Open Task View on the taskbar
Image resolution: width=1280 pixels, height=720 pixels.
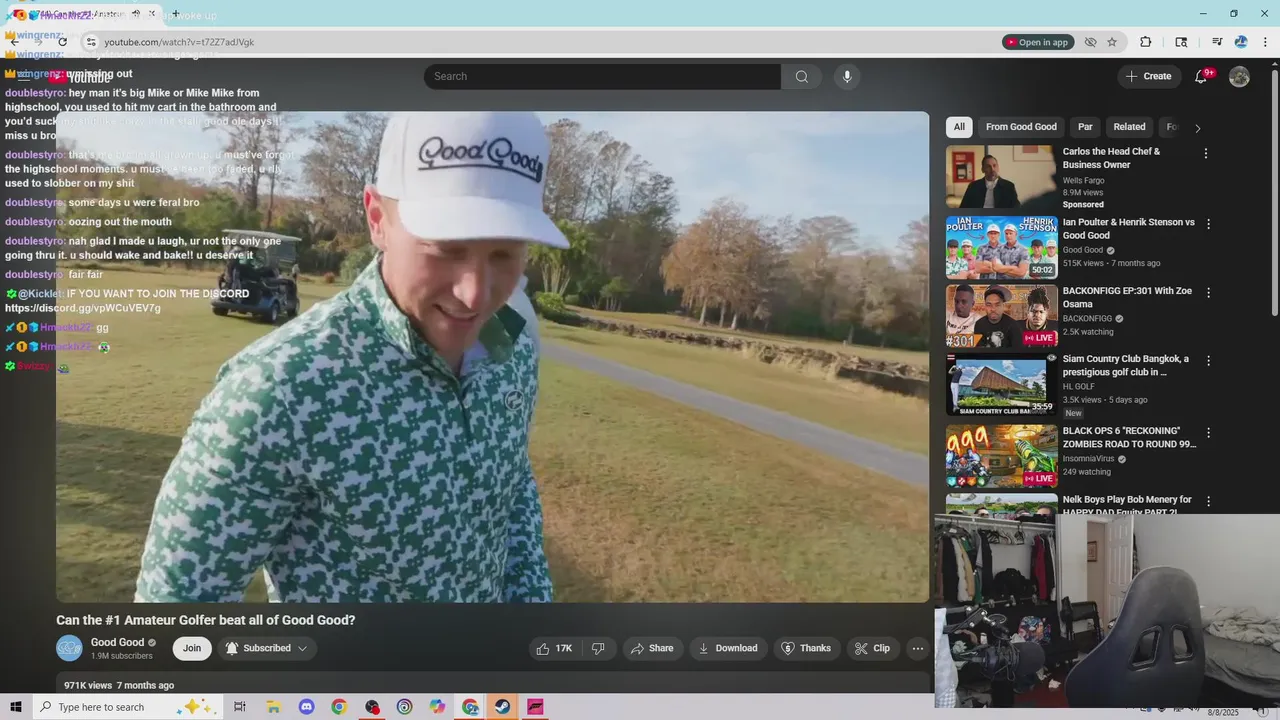[x=240, y=707]
